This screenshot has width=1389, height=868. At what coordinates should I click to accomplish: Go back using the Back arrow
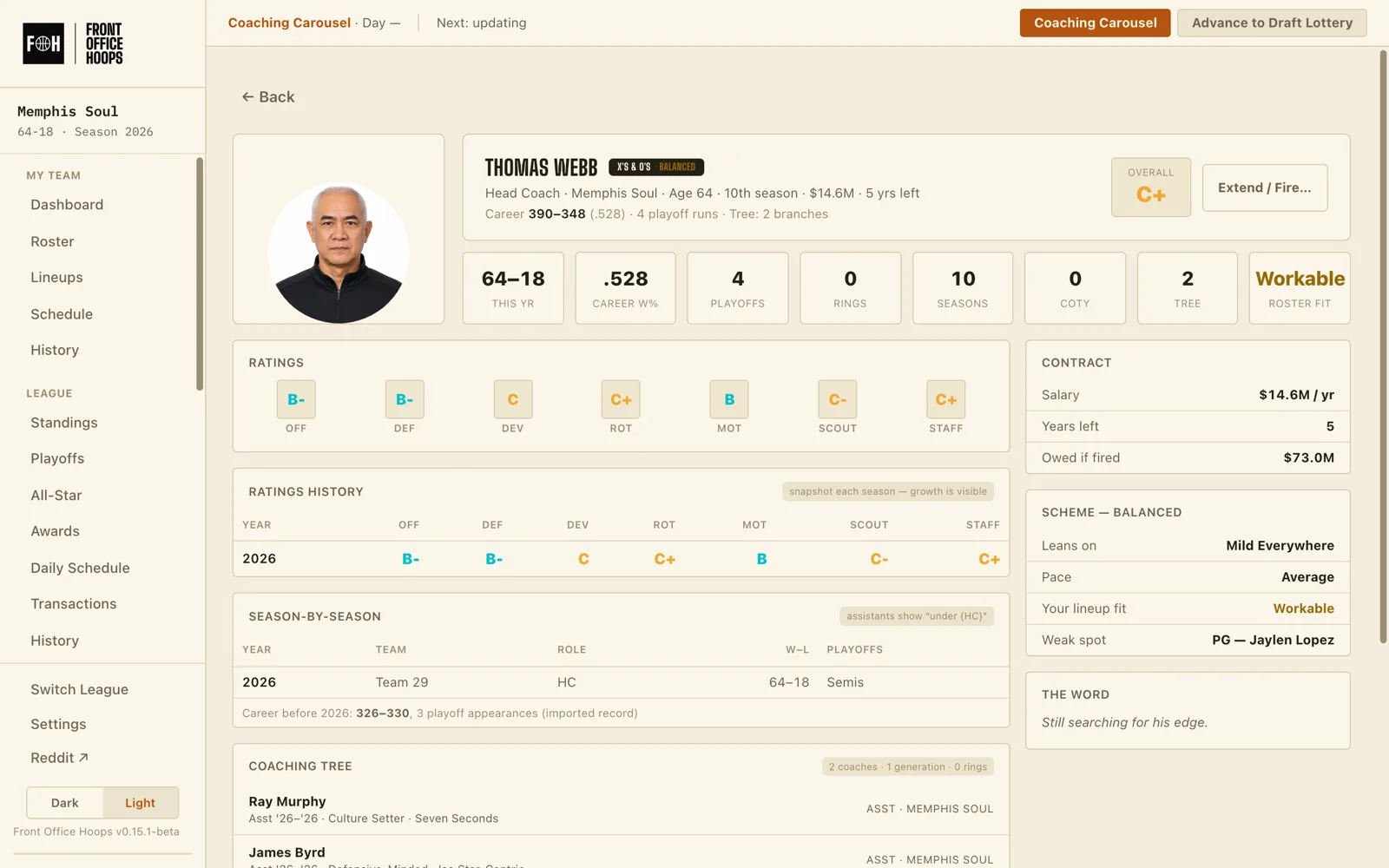(x=268, y=97)
